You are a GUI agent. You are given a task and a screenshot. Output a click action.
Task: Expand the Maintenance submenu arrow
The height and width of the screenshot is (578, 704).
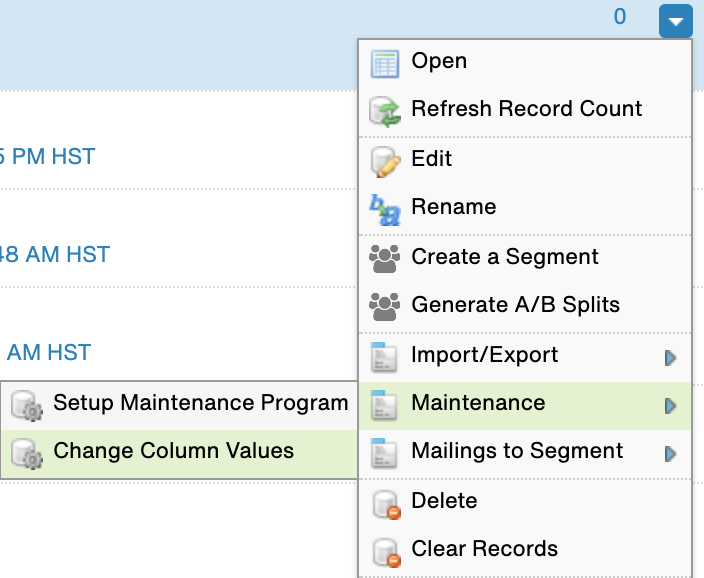point(670,406)
